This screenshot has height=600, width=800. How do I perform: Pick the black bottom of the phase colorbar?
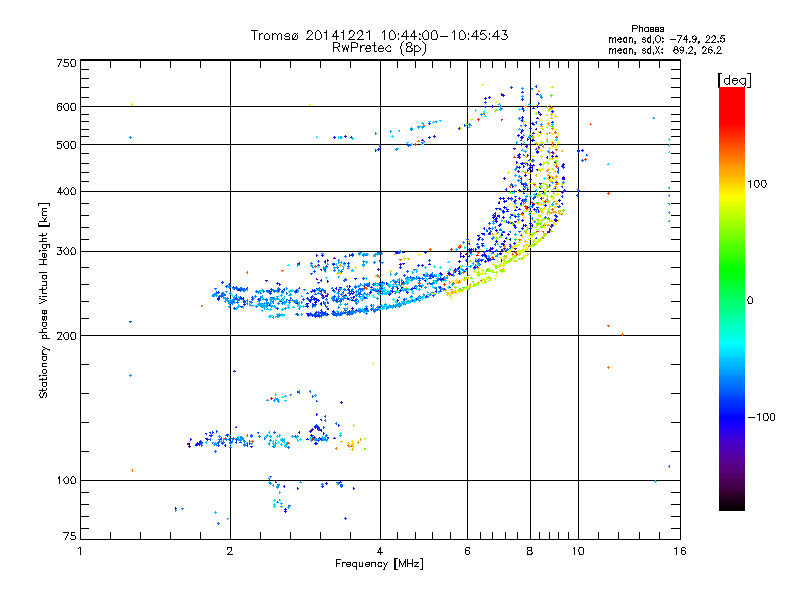pos(732,503)
